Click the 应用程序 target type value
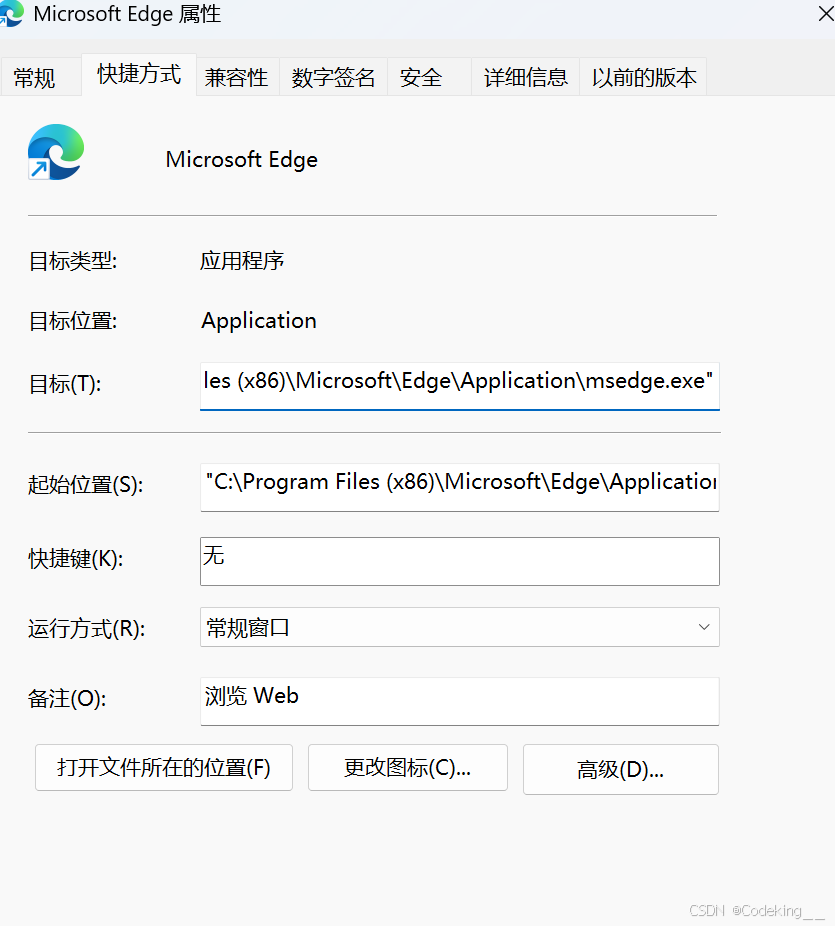Viewport: 835px width, 926px height. [242, 260]
